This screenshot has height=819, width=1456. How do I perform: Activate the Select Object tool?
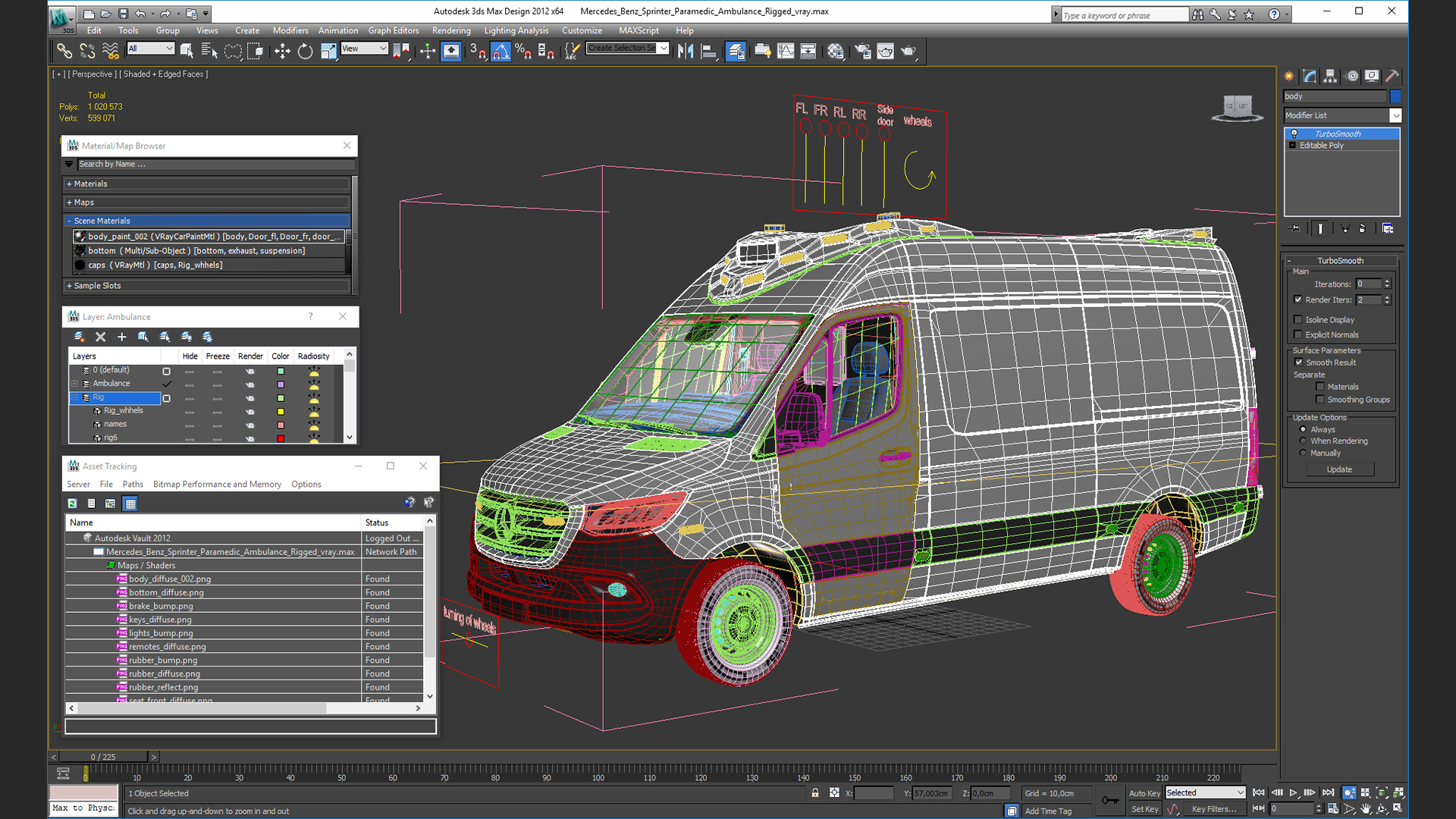[x=187, y=51]
